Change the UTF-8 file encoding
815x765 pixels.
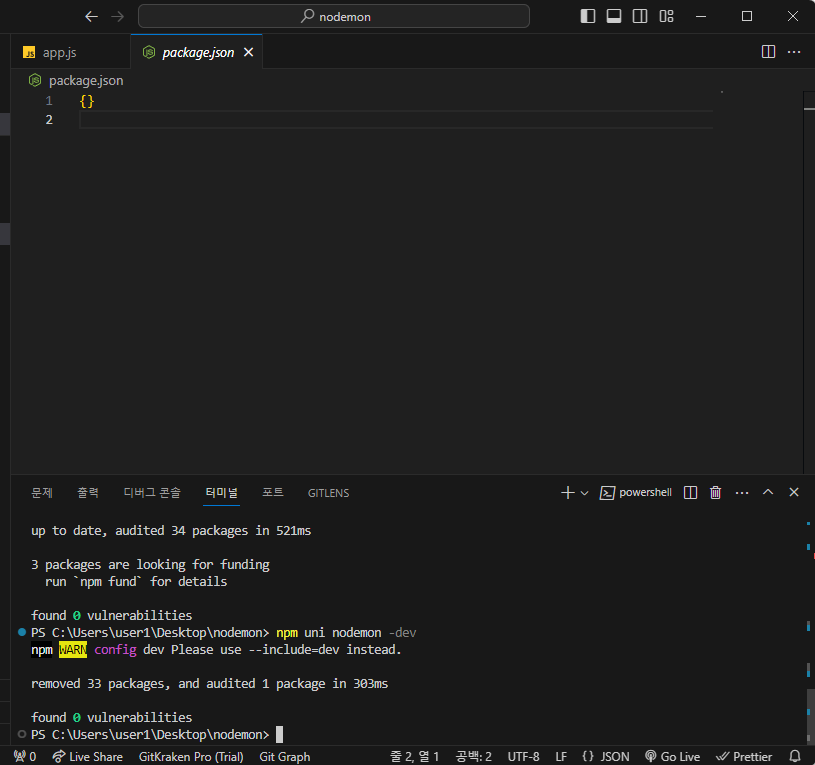pyautogui.click(x=523, y=757)
